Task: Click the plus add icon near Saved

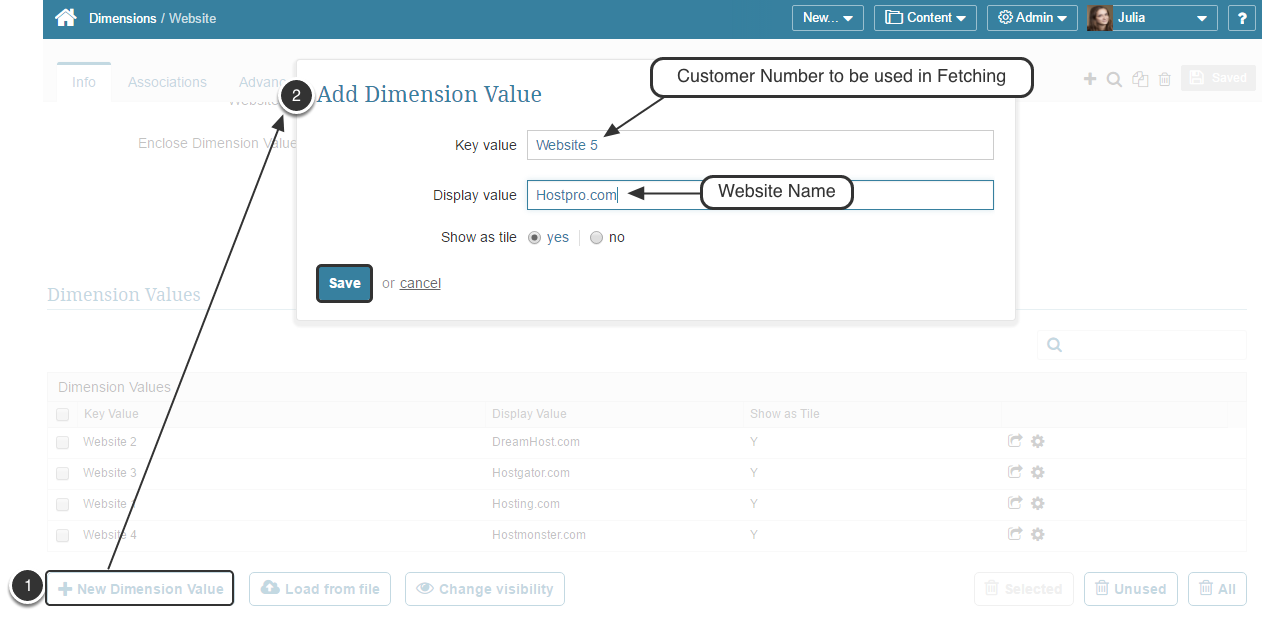Action: click(1090, 79)
